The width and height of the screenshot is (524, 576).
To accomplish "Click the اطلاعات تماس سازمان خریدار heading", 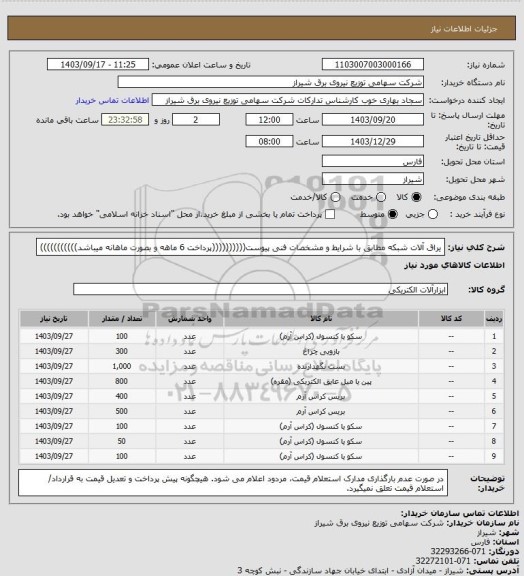I will (x=460, y=513).
